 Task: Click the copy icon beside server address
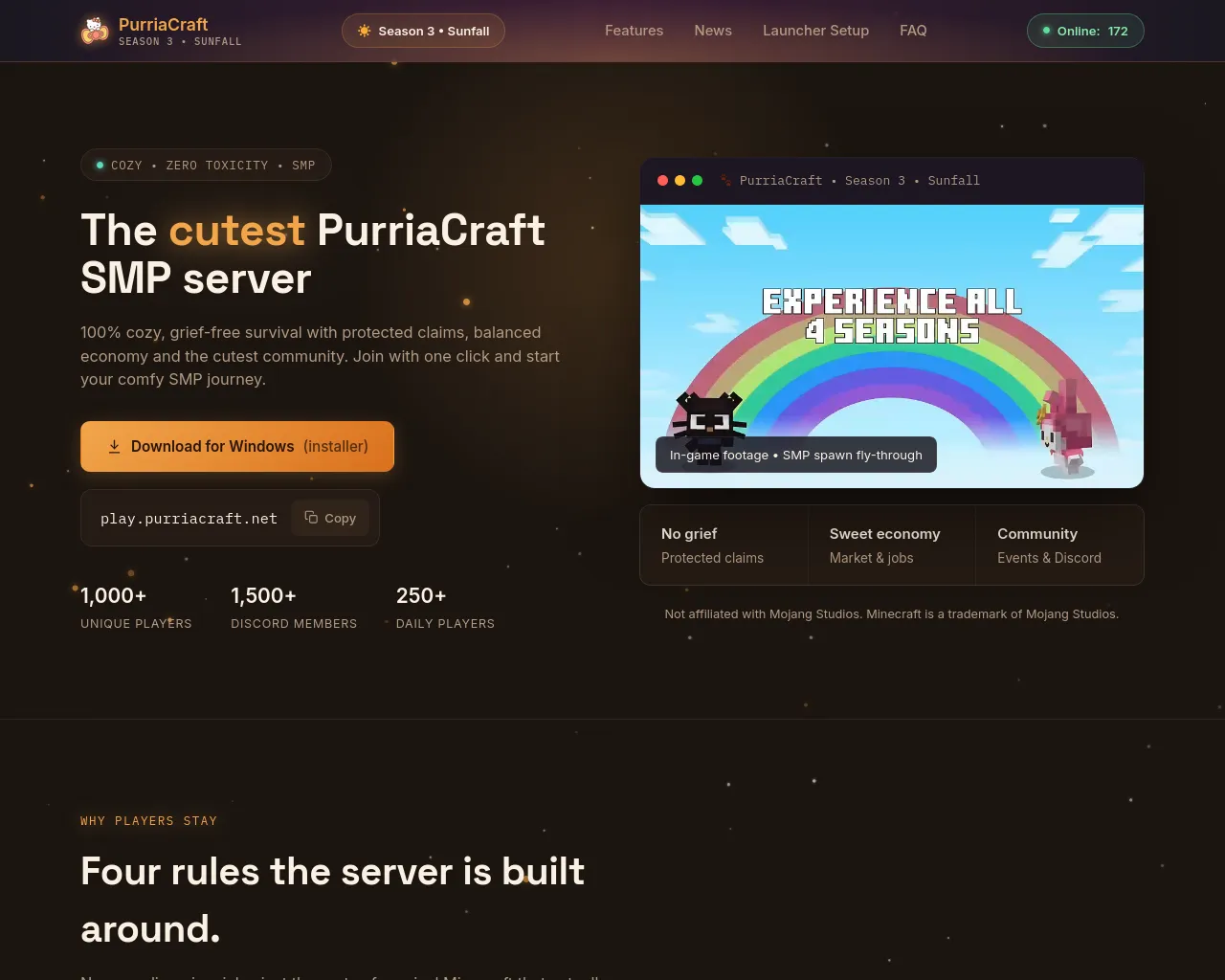pyautogui.click(x=311, y=518)
